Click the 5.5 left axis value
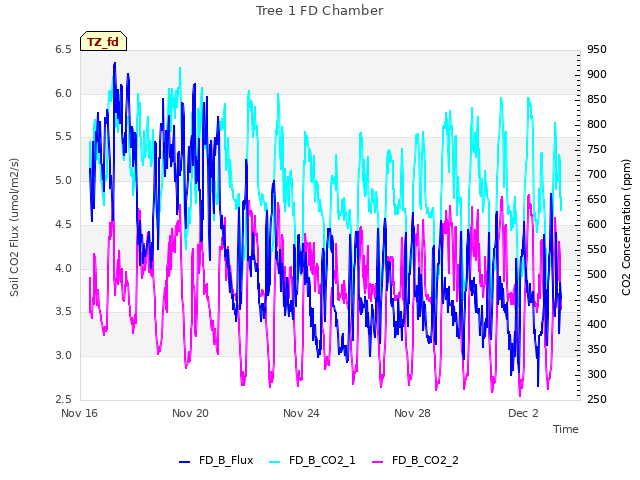The height and width of the screenshot is (480, 640). pyautogui.click(x=63, y=137)
